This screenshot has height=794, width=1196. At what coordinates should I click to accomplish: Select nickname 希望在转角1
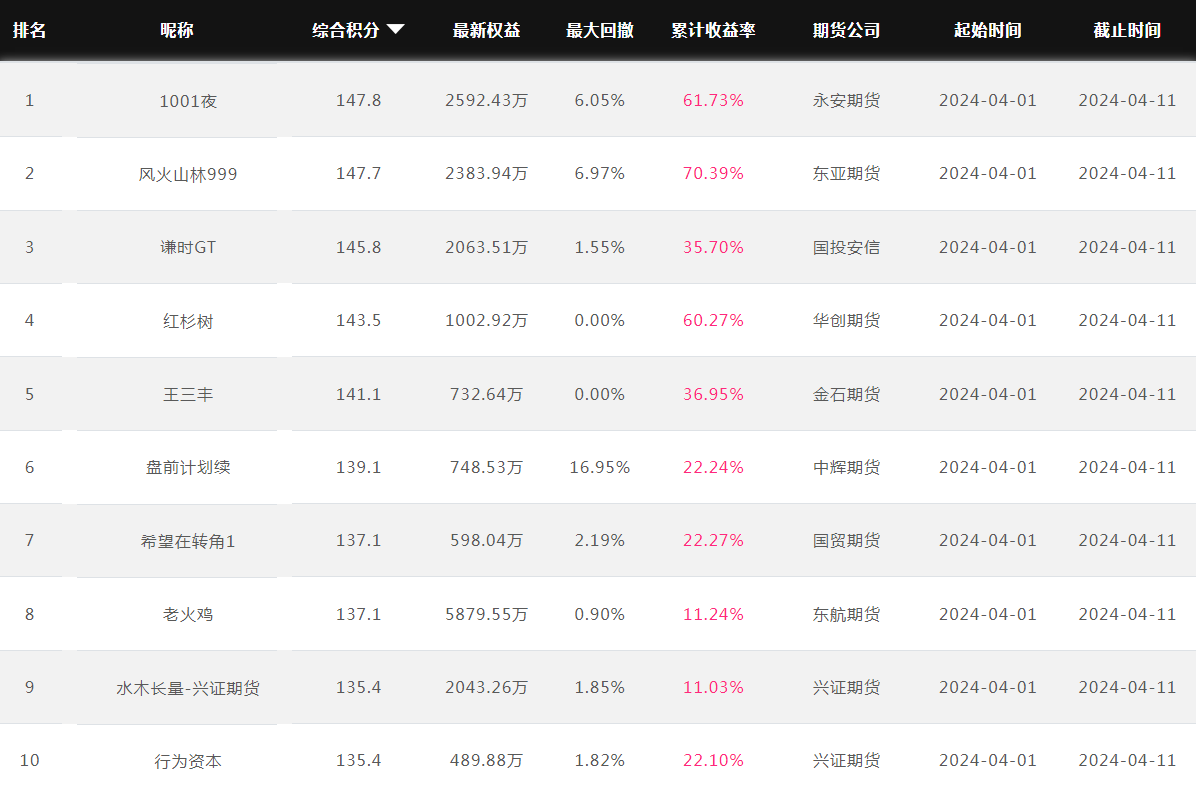(188, 541)
